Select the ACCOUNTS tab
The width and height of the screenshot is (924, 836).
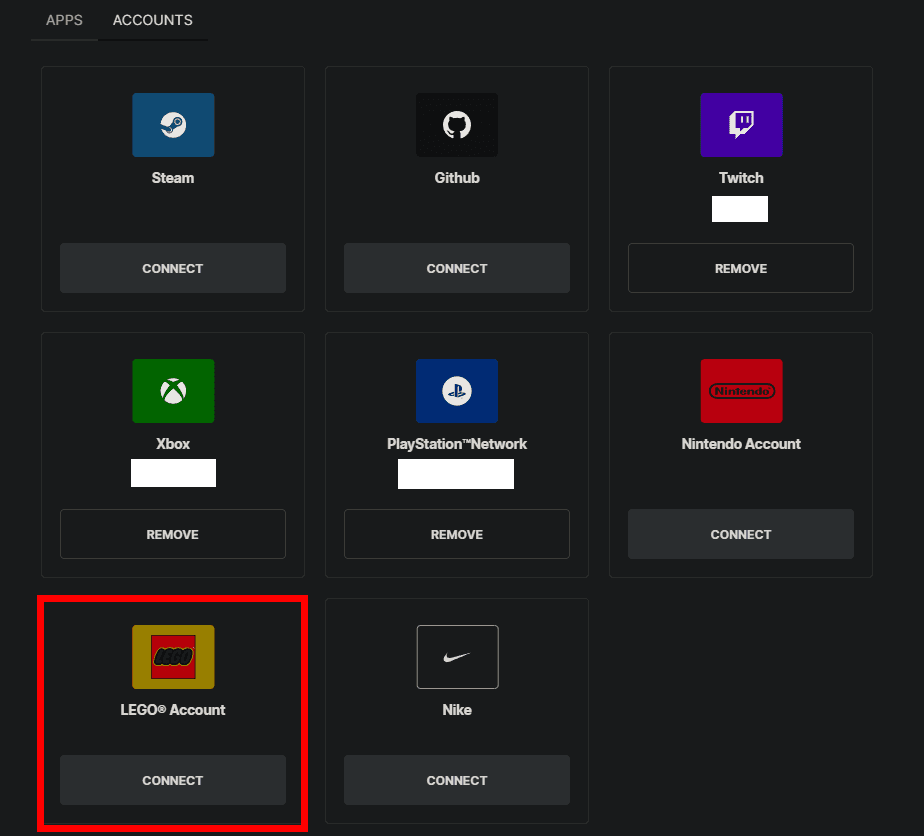point(153,20)
